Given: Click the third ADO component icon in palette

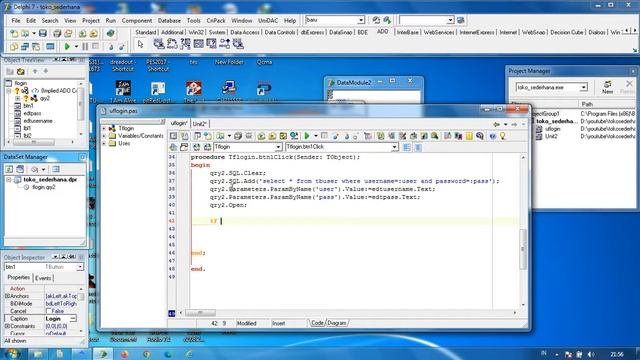Looking at the screenshot, I should (185, 44).
